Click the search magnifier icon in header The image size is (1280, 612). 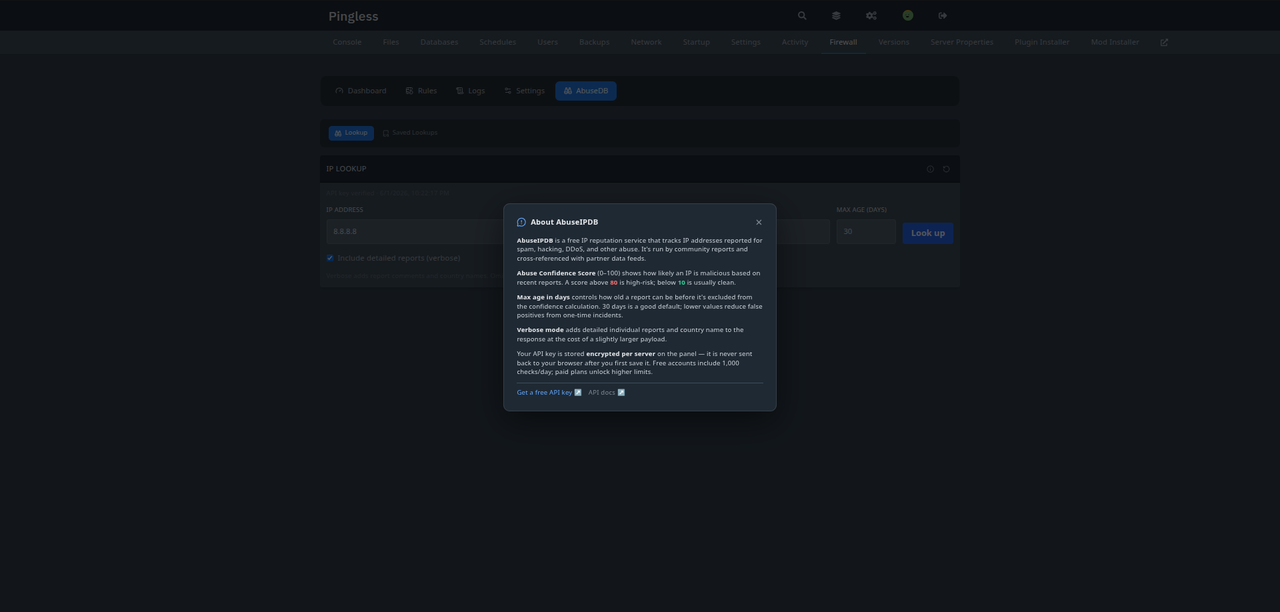pyautogui.click(x=802, y=15)
